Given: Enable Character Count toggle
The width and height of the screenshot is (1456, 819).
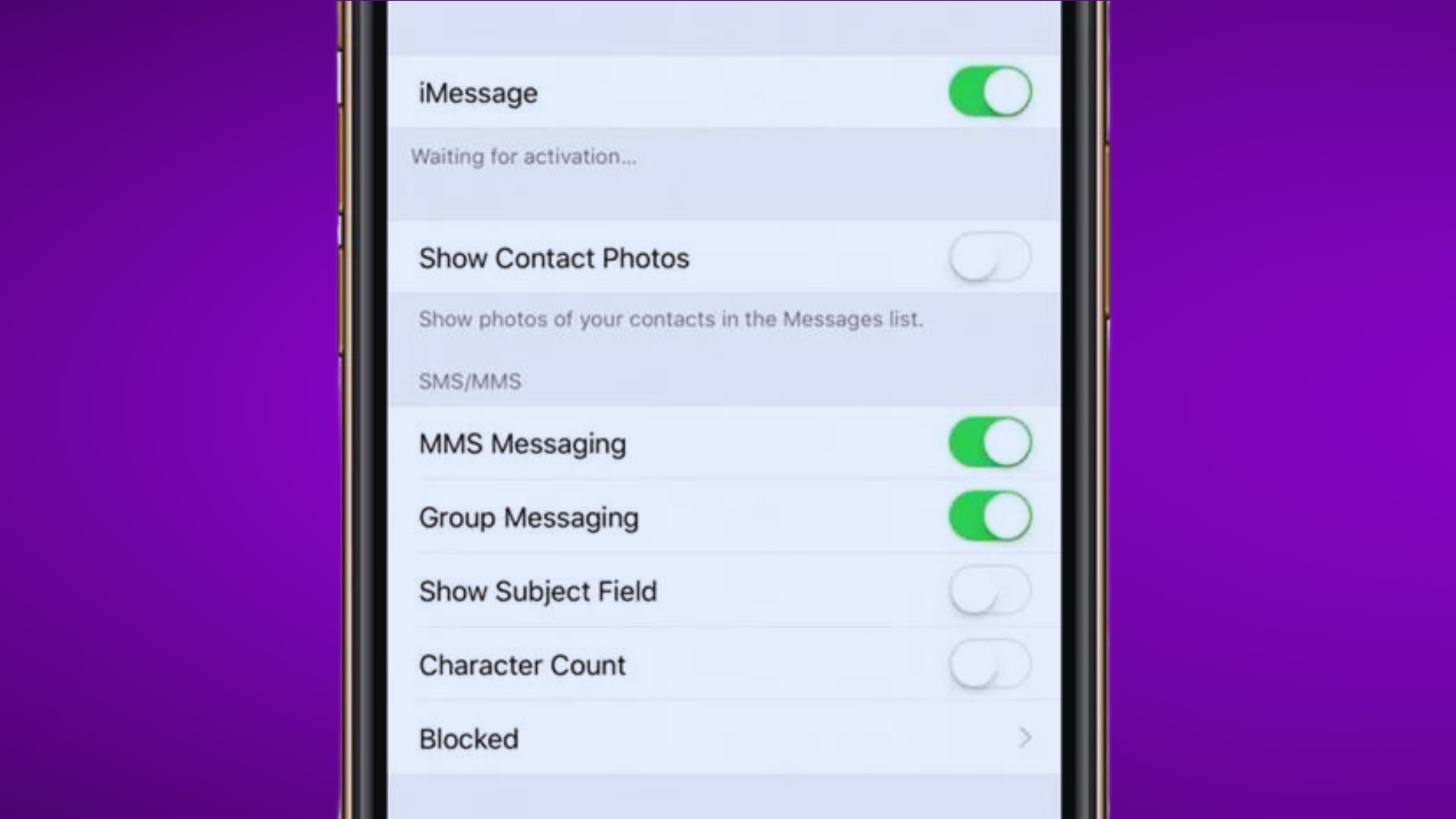Looking at the screenshot, I should [x=989, y=664].
